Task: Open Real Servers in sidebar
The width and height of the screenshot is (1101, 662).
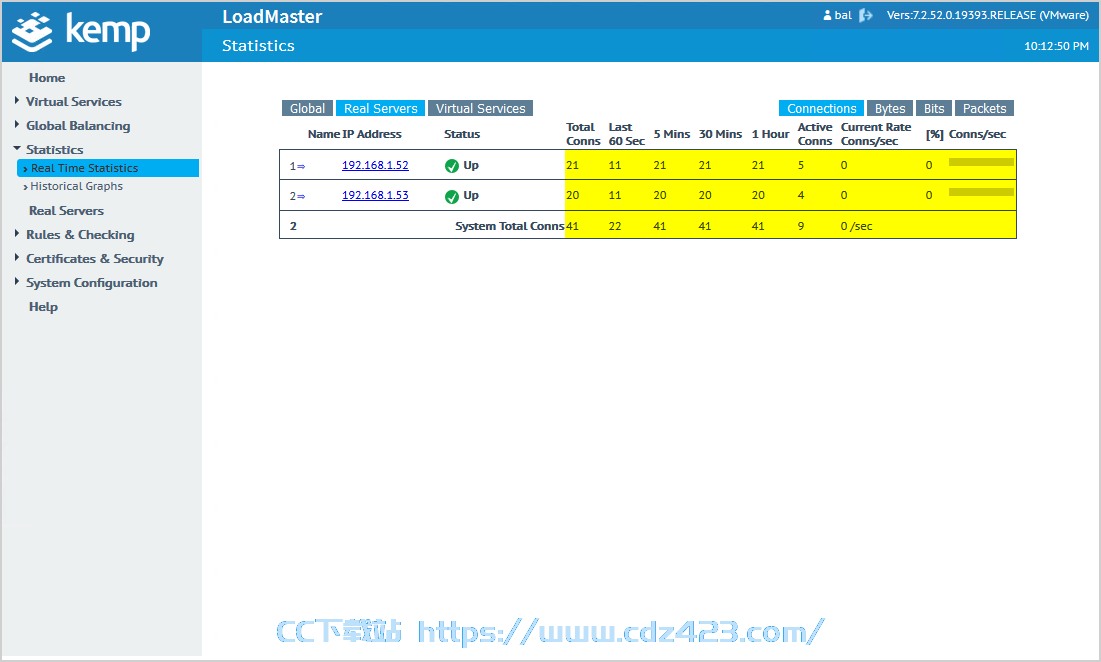Action: pos(66,211)
